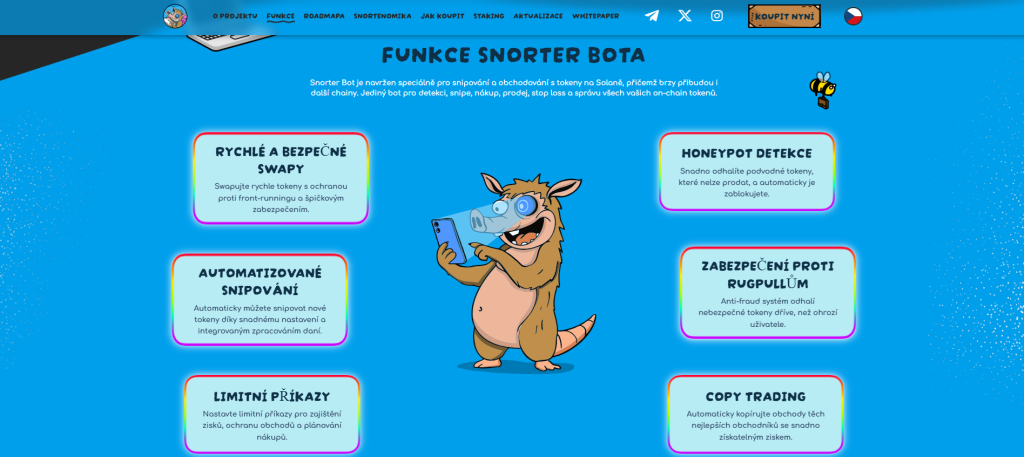Open the Aktualizace menu item

click(x=538, y=16)
